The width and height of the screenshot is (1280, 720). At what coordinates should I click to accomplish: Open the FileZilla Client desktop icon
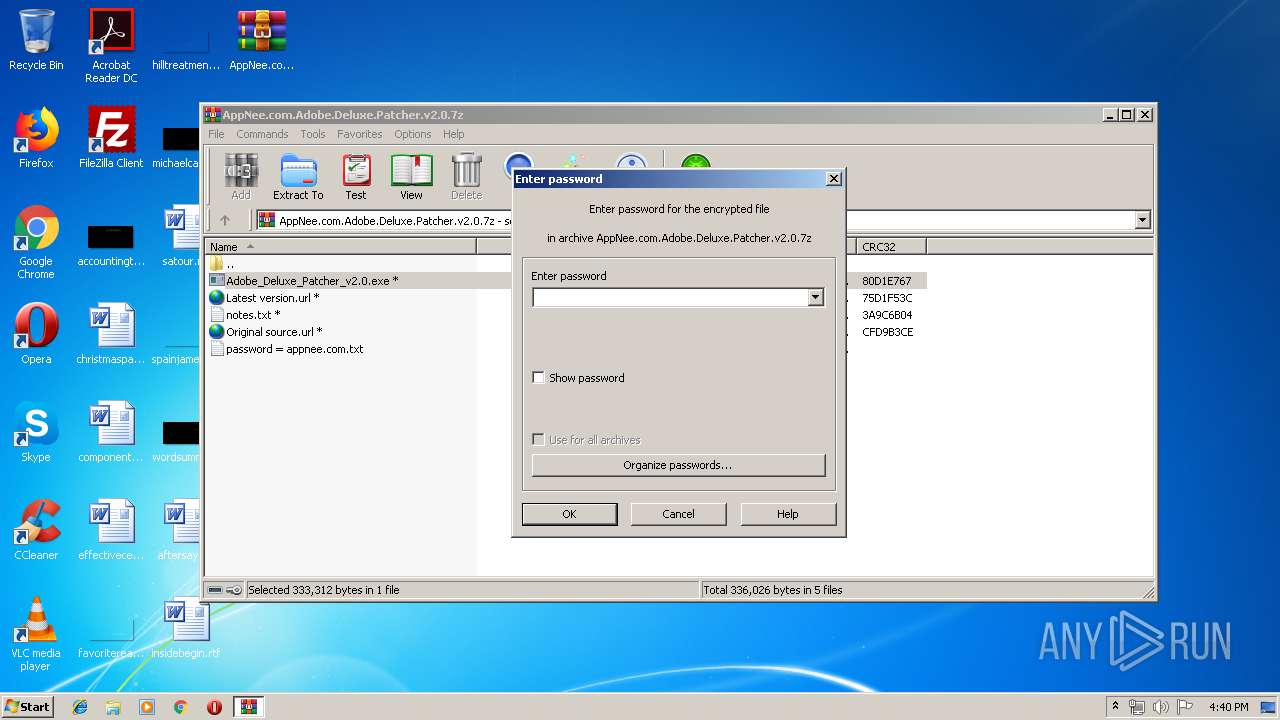pyautogui.click(x=111, y=138)
